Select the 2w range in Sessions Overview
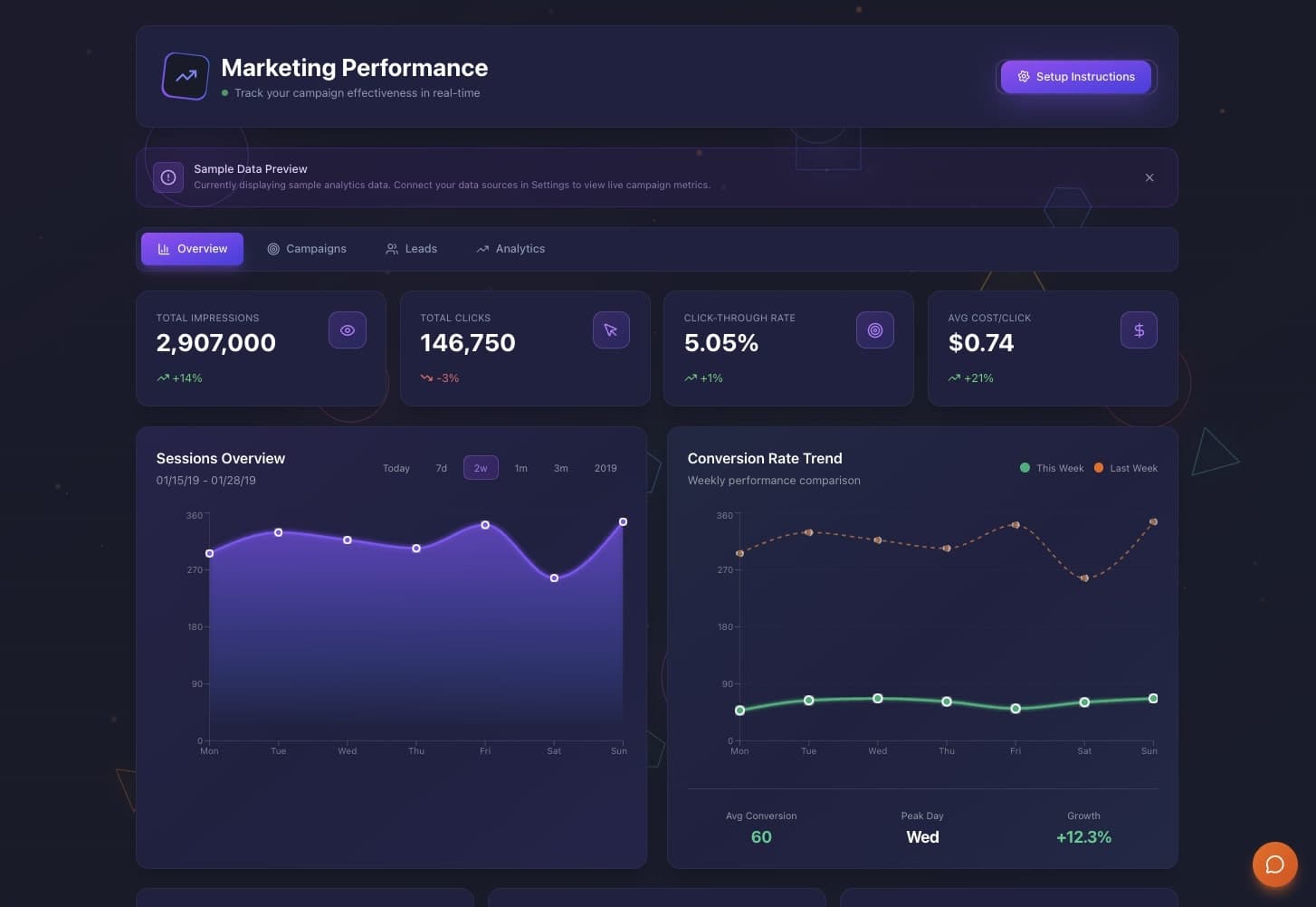The width and height of the screenshot is (1316, 907). point(481,468)
